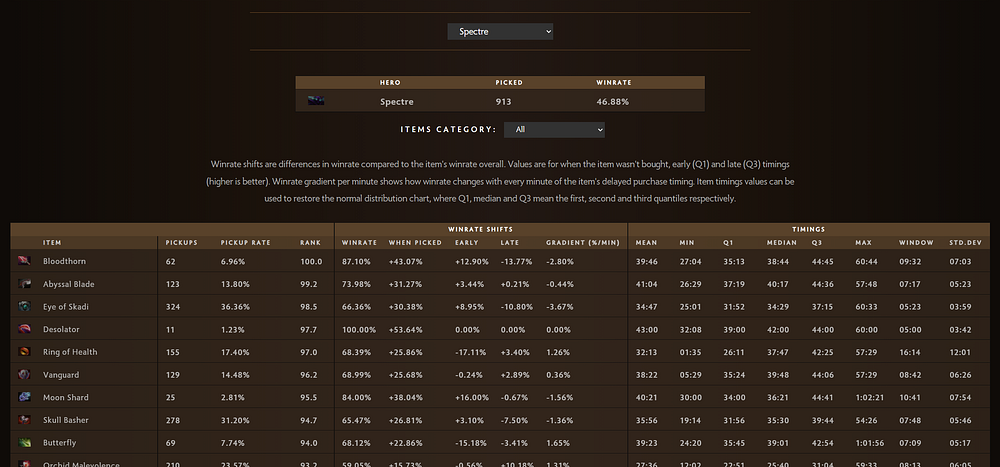
Task: Click Butterfly's 1.65% gradient value
Action: click(x=557, y=442)
